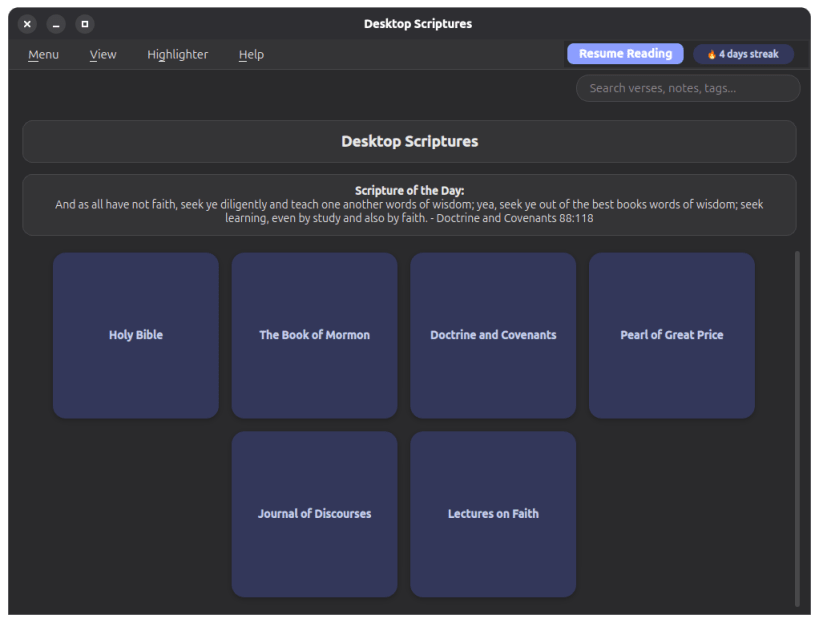
Task: Open the Pearl of Great Price tile
Action: (x=672, y=335)
